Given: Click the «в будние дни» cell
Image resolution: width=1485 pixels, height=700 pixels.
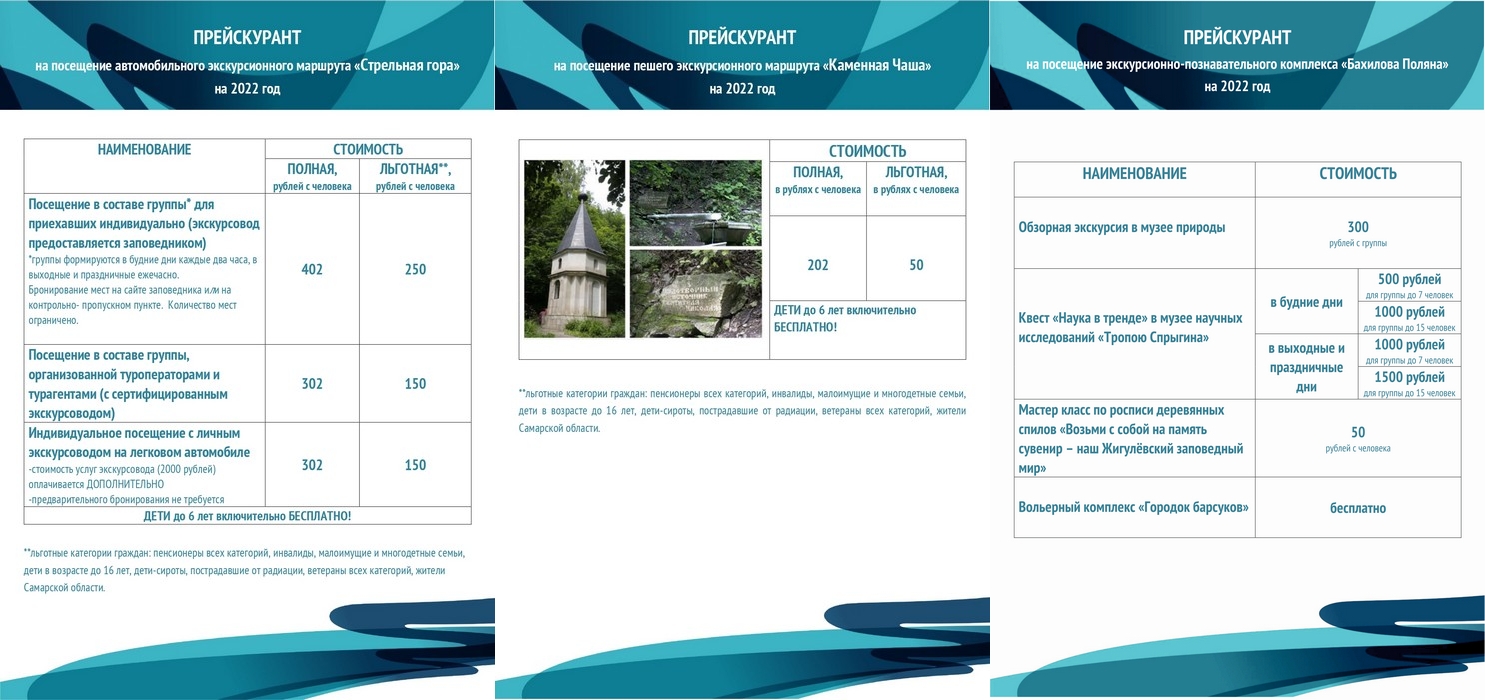Looking at the screenshot, I should point(1306,302).
